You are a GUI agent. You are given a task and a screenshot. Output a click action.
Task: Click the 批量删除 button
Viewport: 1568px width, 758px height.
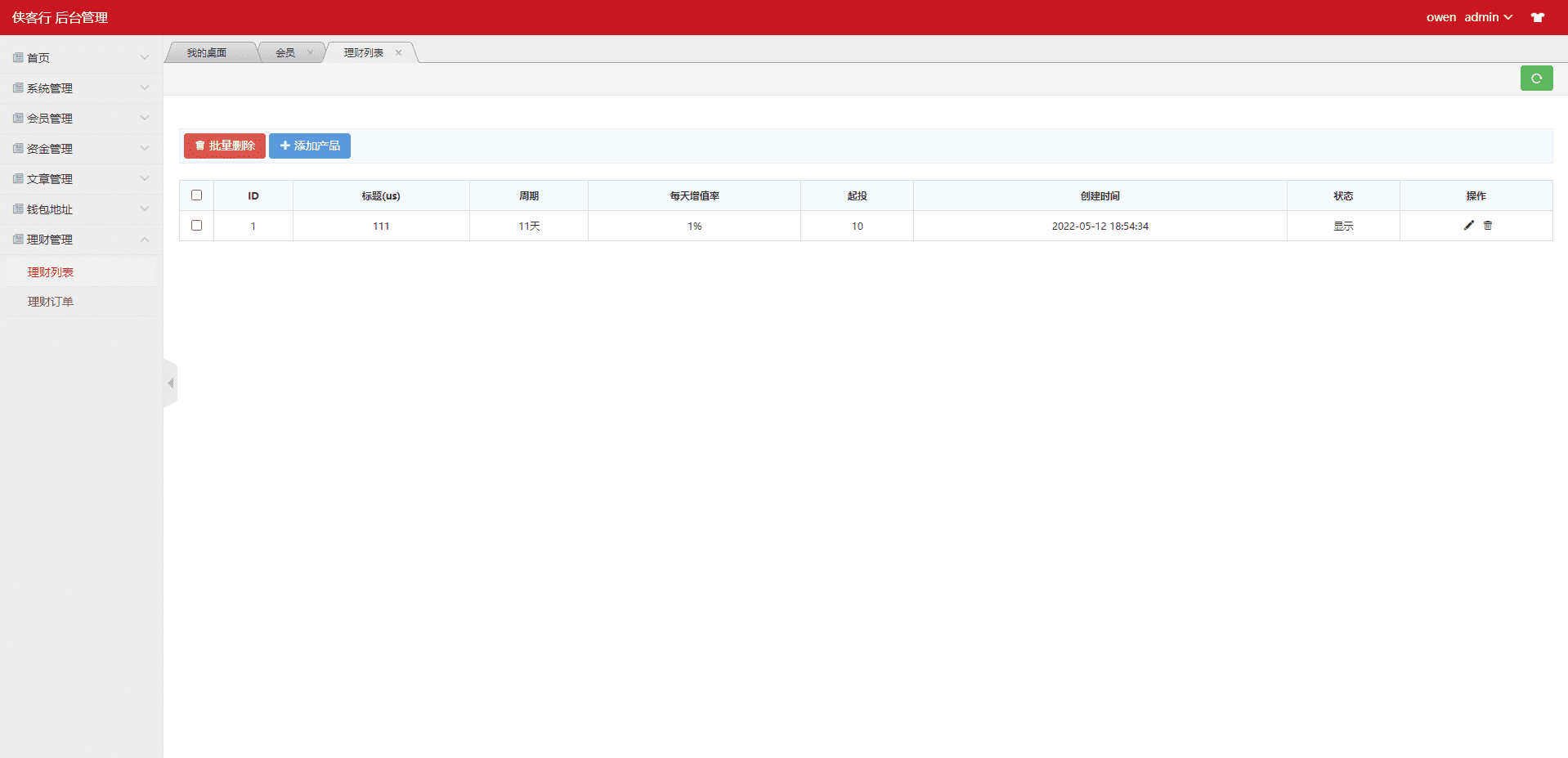(x=225, y=146)
